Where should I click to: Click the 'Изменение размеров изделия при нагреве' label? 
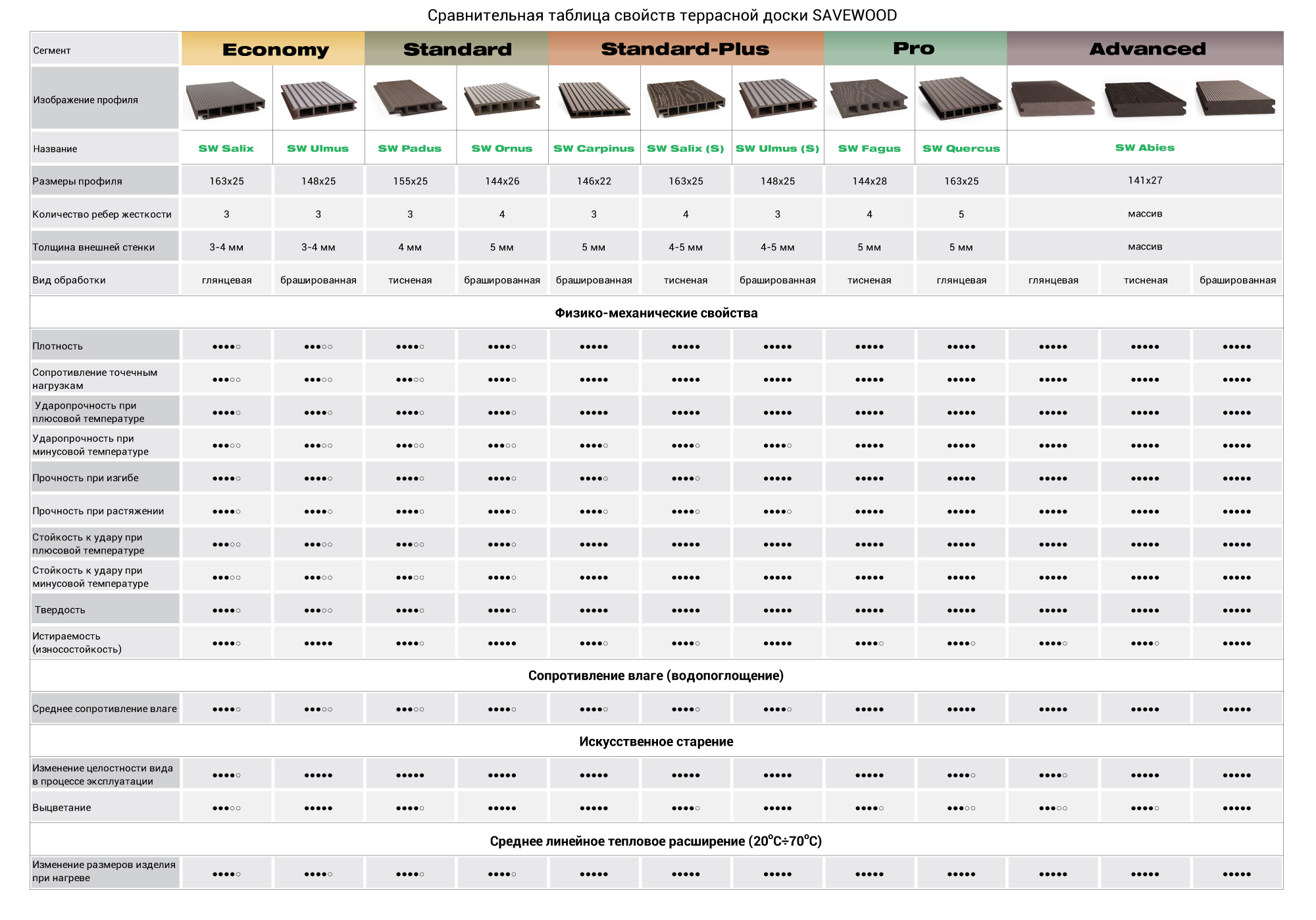[104, 871]
